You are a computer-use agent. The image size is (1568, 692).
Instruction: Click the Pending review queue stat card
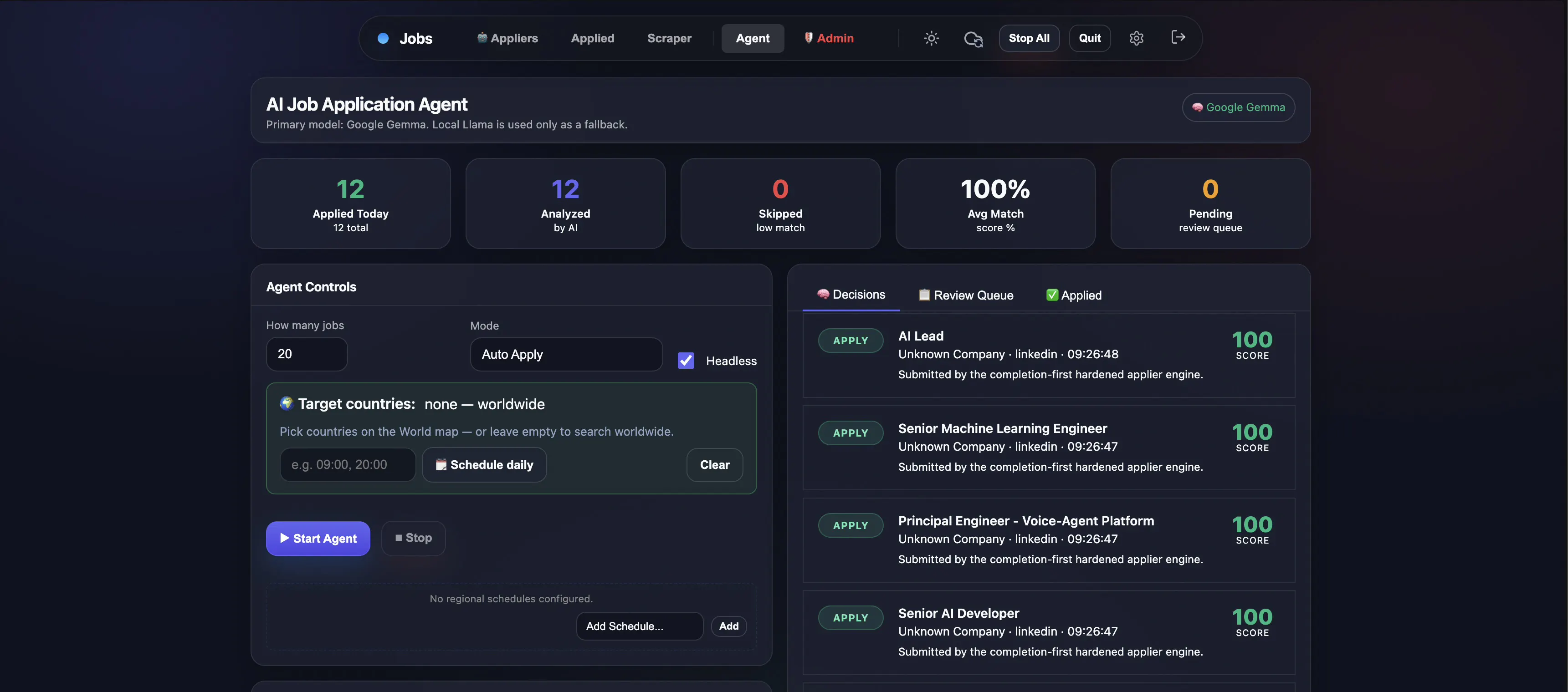click(1210, 204)
